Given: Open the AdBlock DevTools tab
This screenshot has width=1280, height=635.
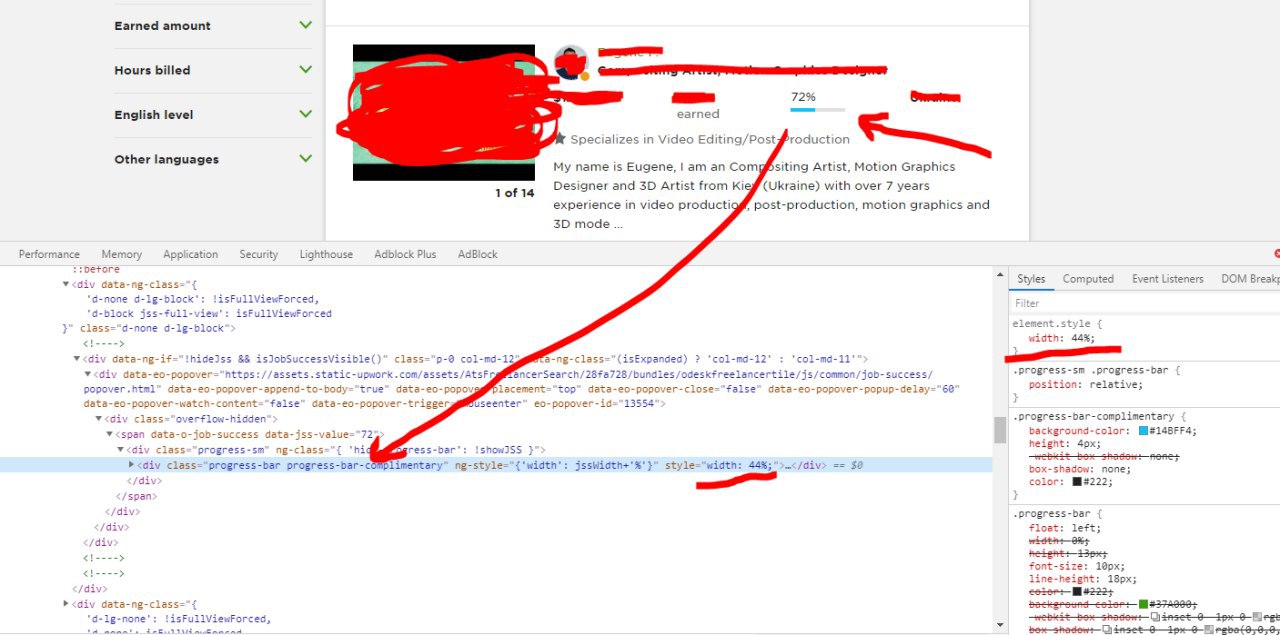Looking at the screenshot, I should pyautogui.click(x=477, y=254).
